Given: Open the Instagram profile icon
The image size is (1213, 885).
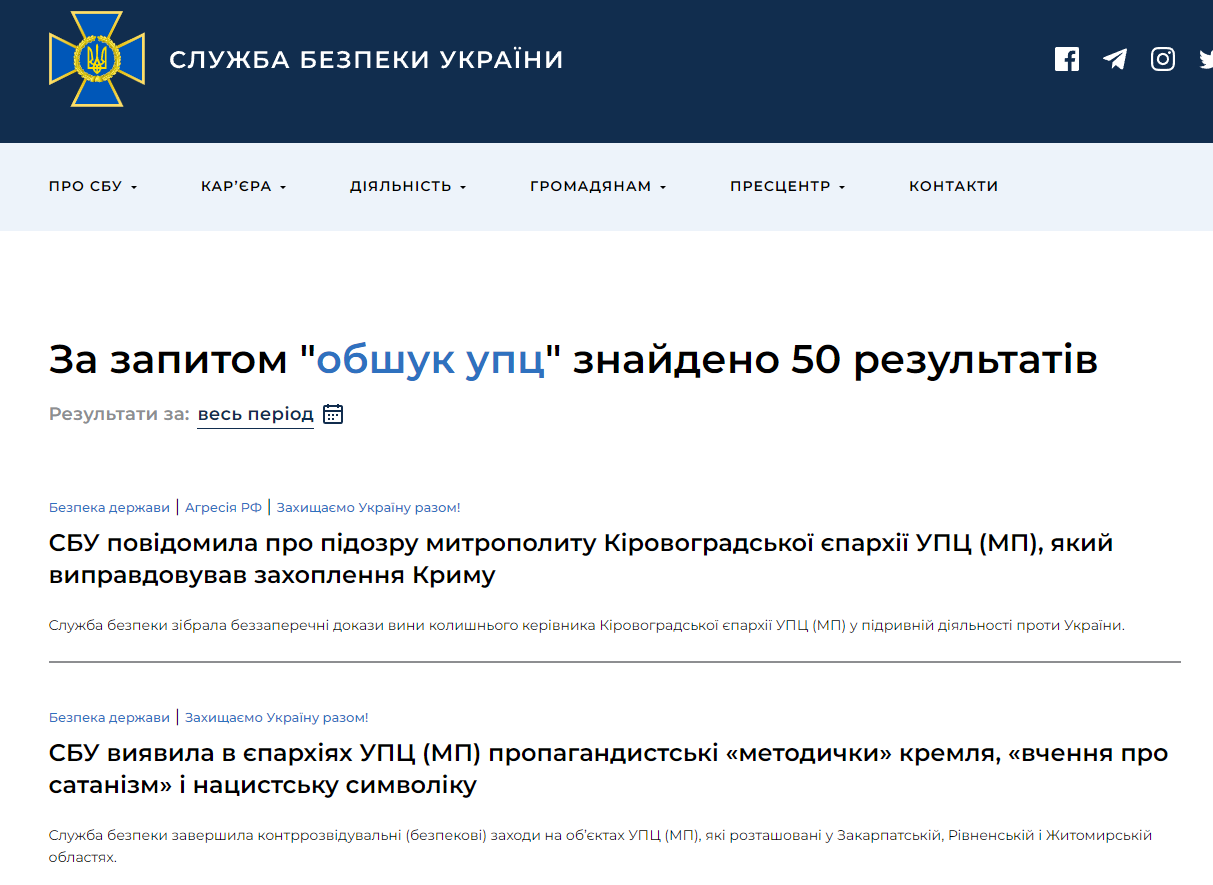Looking at the screenshot, I should (1163, 59).
